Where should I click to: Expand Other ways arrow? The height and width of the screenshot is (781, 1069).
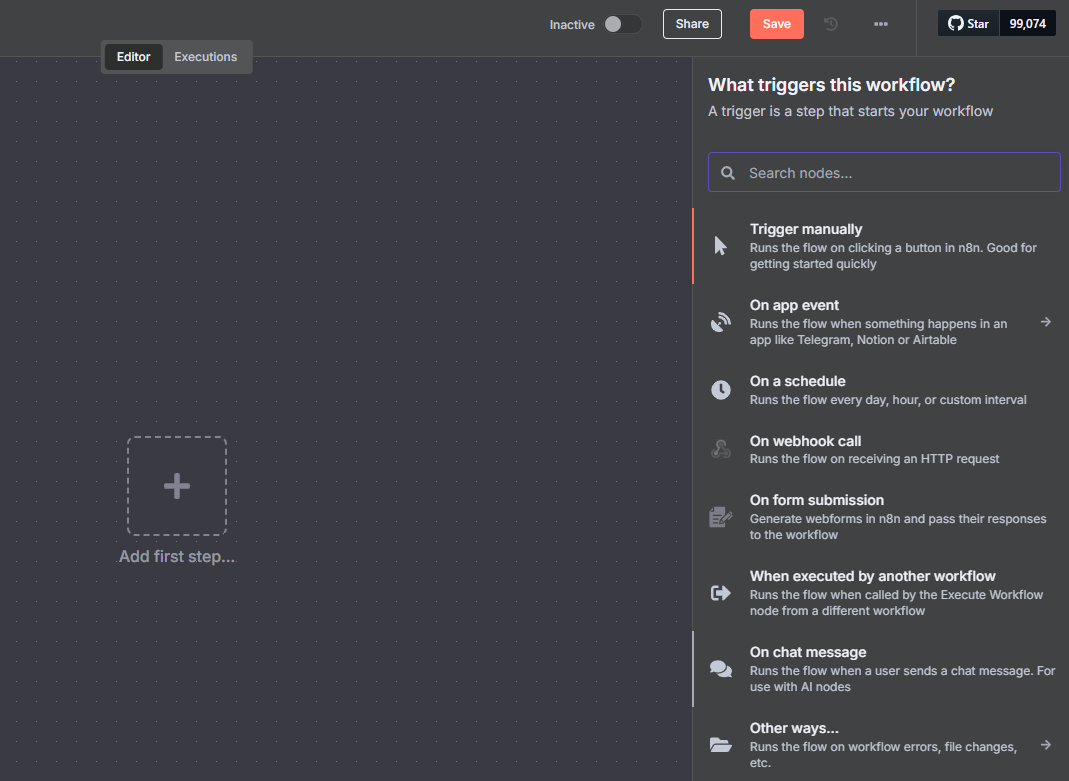coord(1045,745)
